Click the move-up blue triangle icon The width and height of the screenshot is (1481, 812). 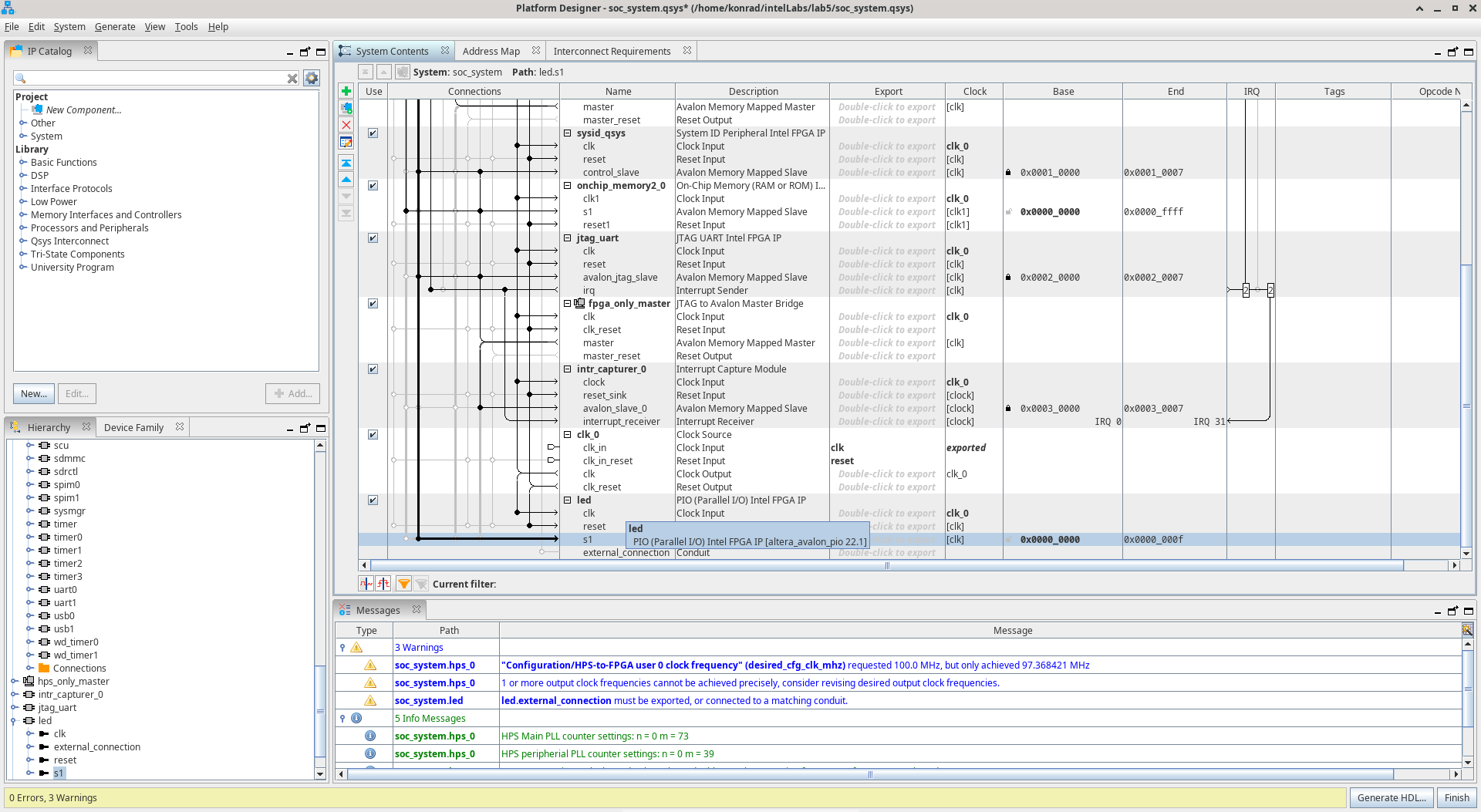coord(346,180)
